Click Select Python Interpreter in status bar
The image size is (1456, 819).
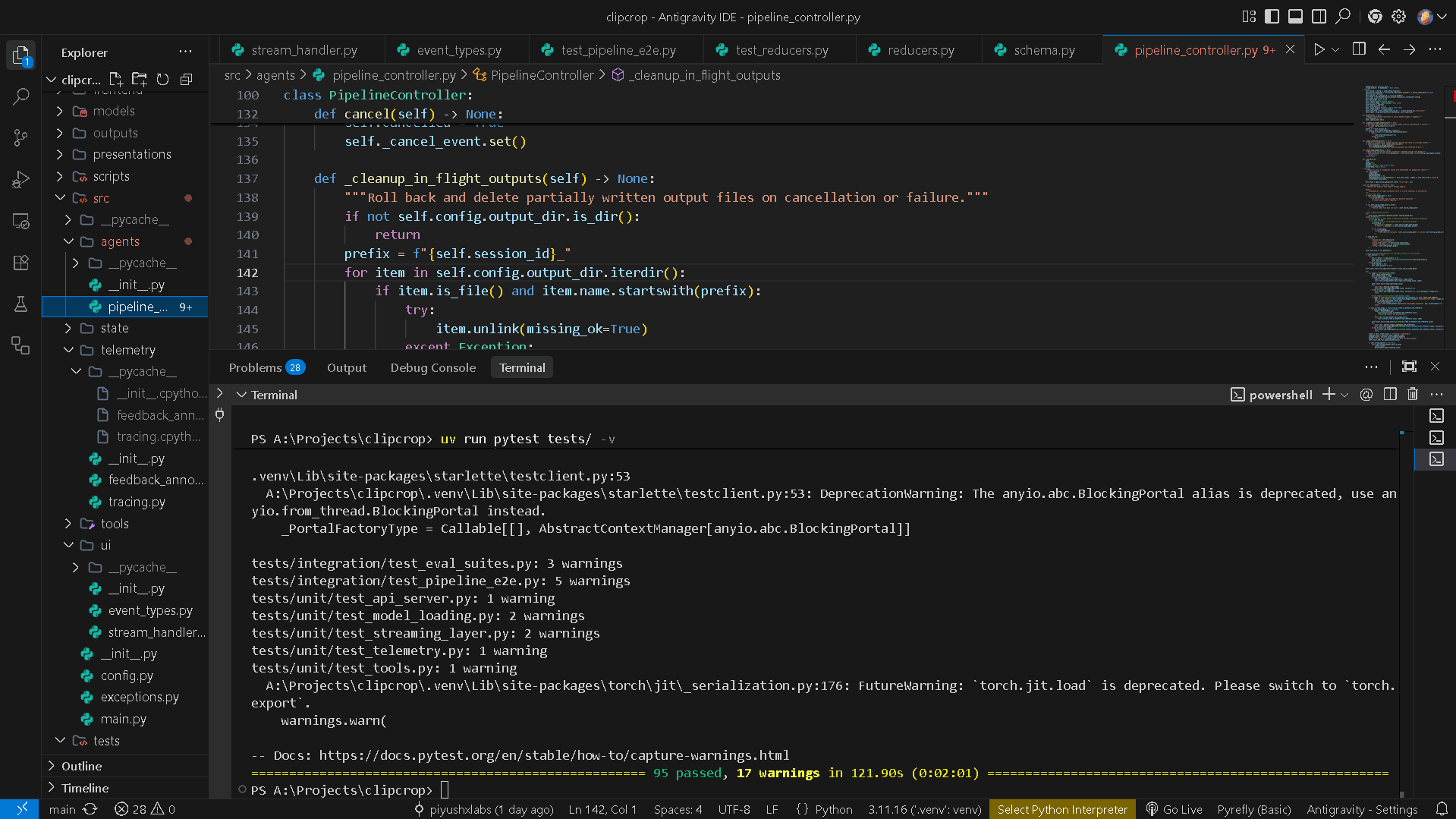coord(1062,809)
